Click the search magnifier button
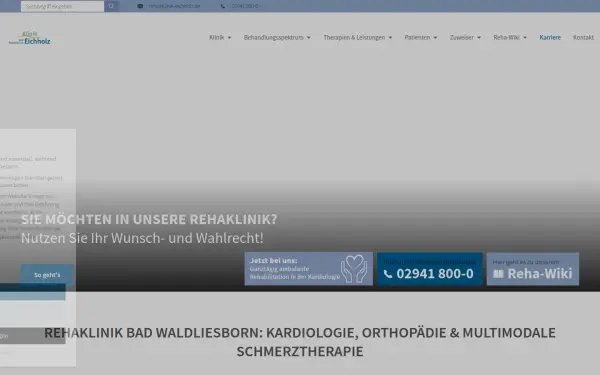 [x=111, y=6]
